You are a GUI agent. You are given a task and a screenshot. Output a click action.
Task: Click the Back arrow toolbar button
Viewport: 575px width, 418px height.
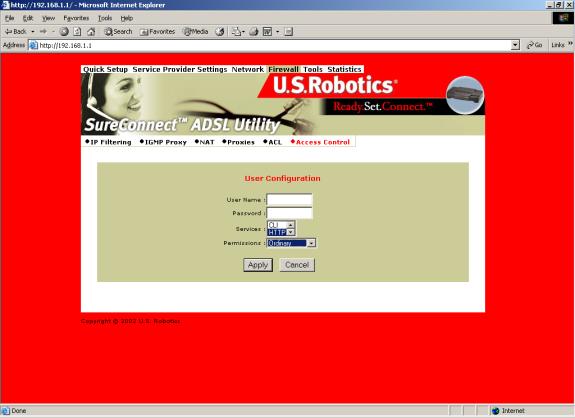pyautogui.click(x=16, y=32)
